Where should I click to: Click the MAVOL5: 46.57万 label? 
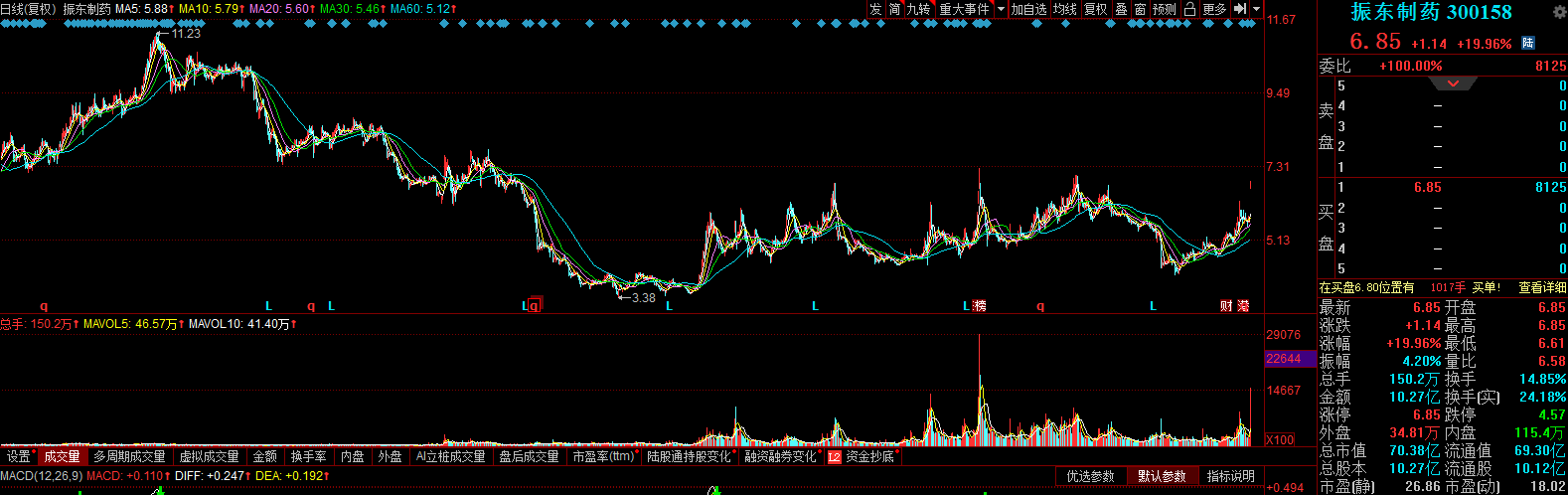coord(134,324)
